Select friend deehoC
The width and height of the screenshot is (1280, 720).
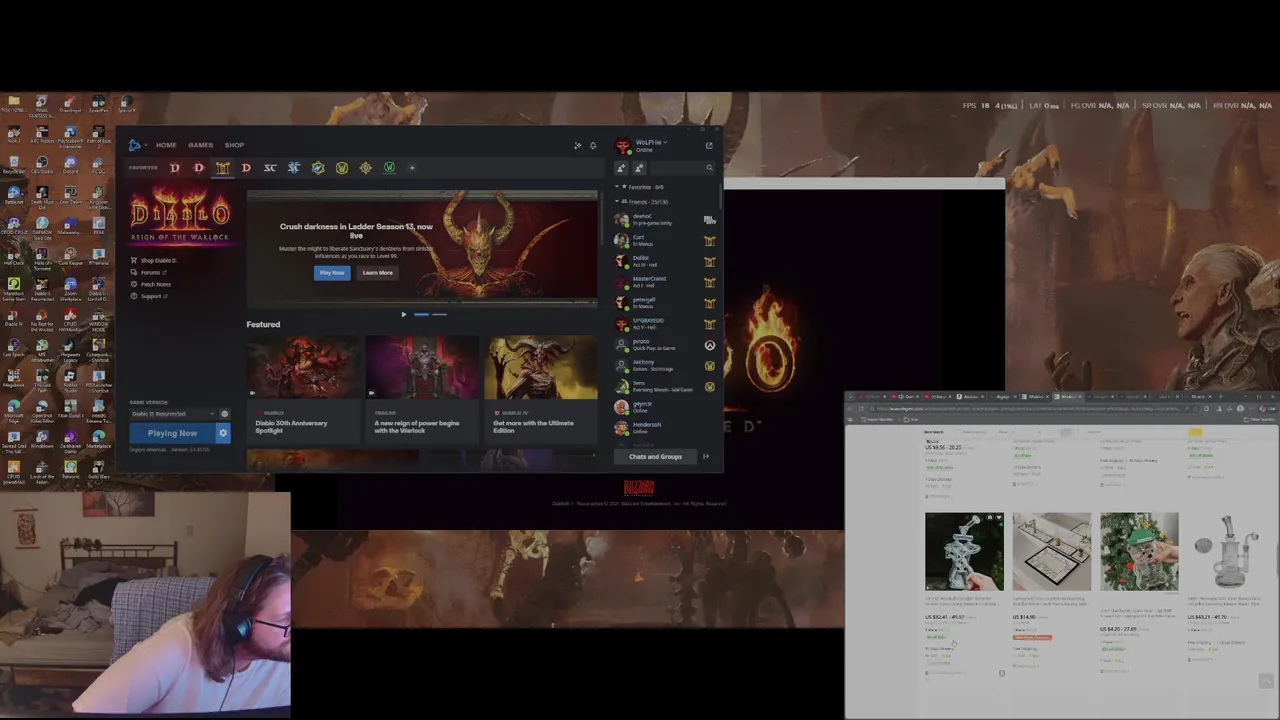[x=665, y=220]
